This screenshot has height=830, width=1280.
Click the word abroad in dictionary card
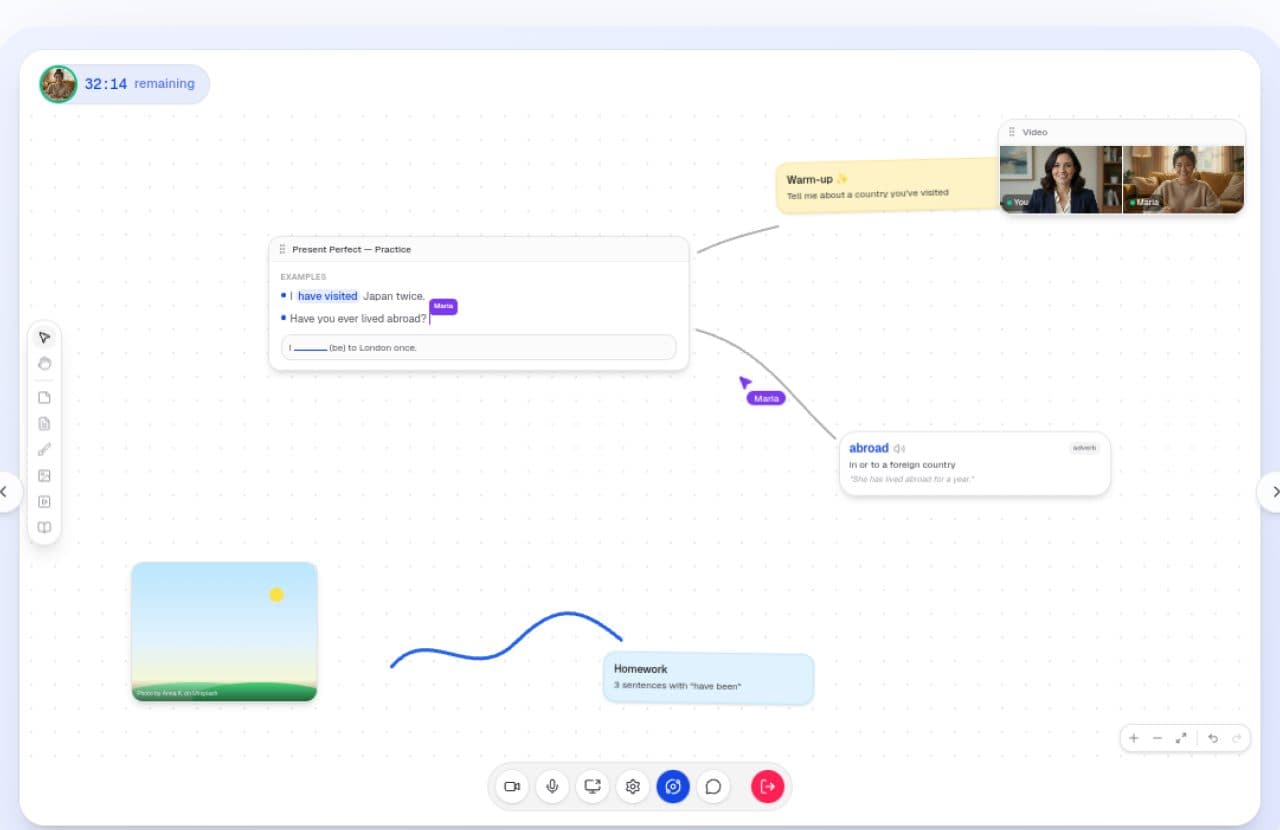(868, 448)
